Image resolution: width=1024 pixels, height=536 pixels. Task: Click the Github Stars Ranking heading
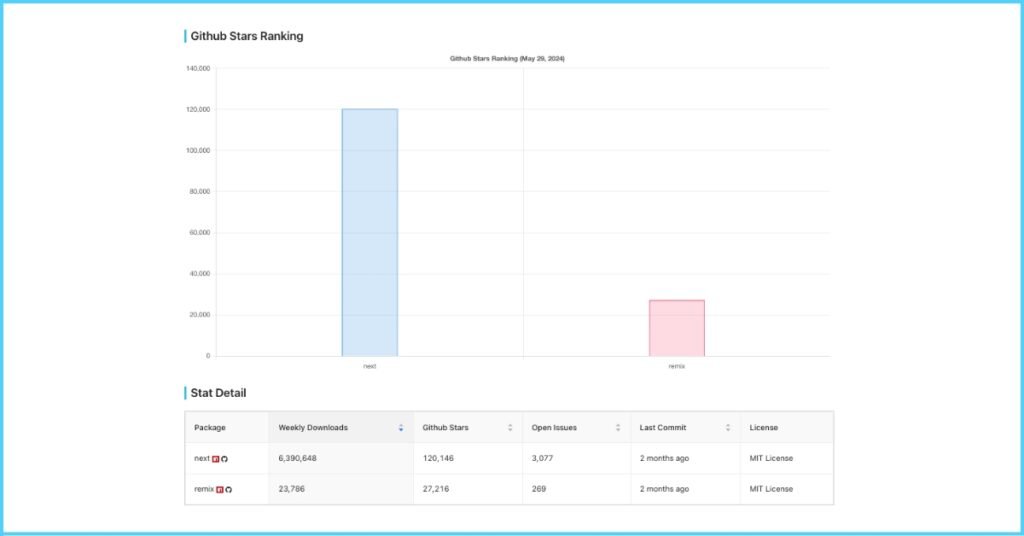click(247, 37)
